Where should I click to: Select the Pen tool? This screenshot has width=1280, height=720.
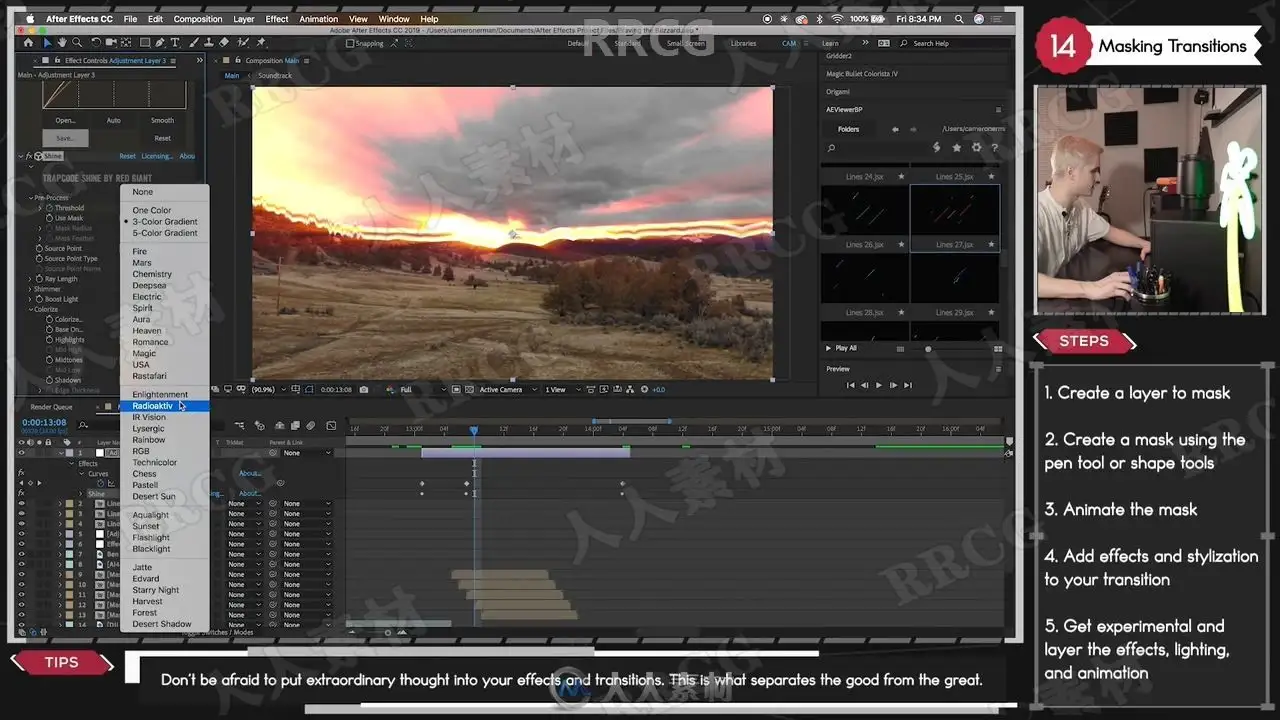(x=162, y=43)
